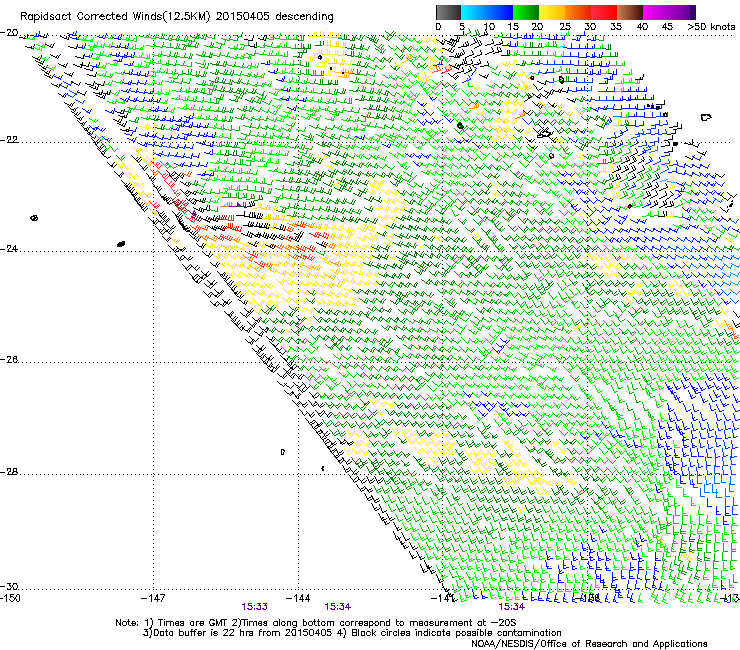Select the legend label "35"
Screen dimensions: 740x650
615,27
